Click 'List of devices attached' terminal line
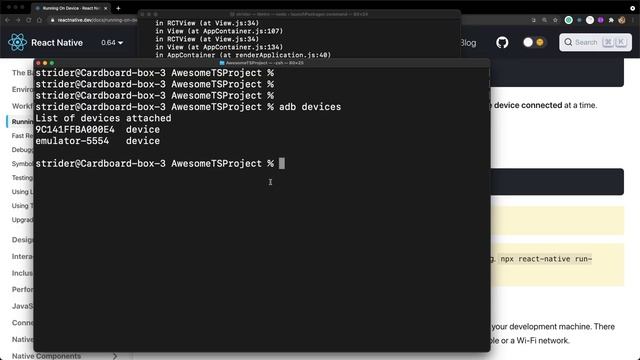The image size is (640, 360). (103, 118)
